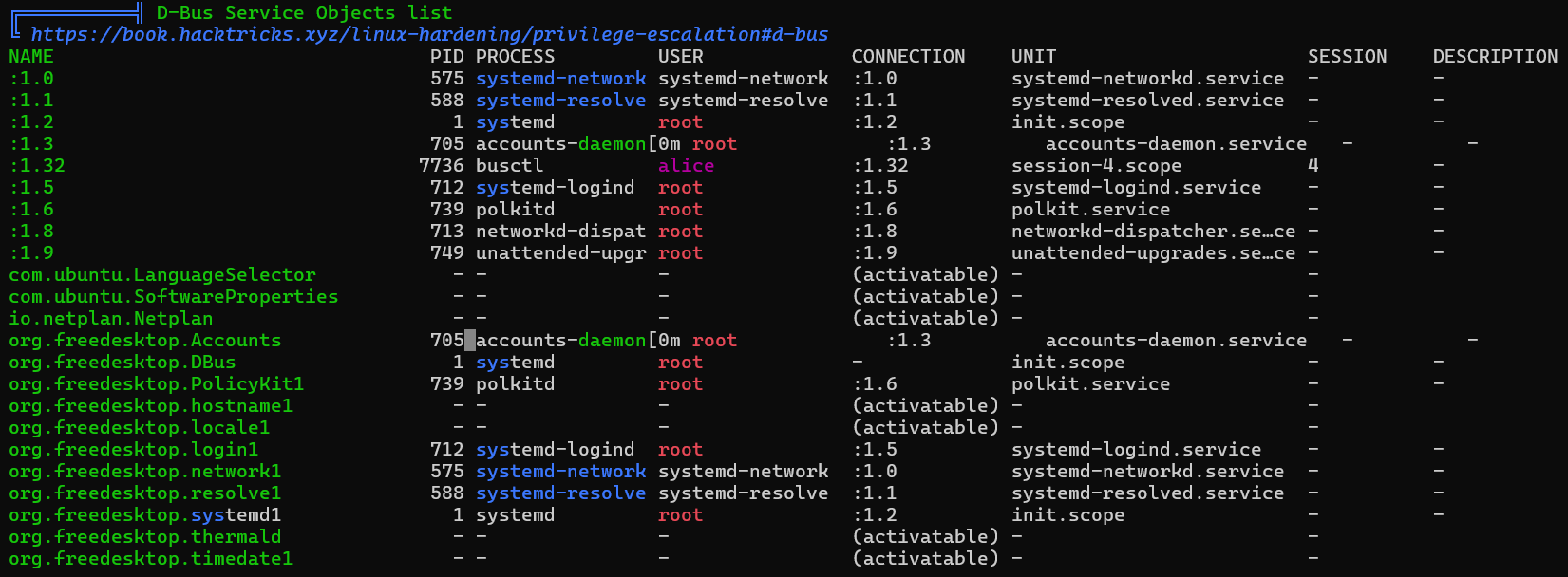Select session-4.scope unit text
This screenshot has height=577, width=1568.
point(1096,166)
